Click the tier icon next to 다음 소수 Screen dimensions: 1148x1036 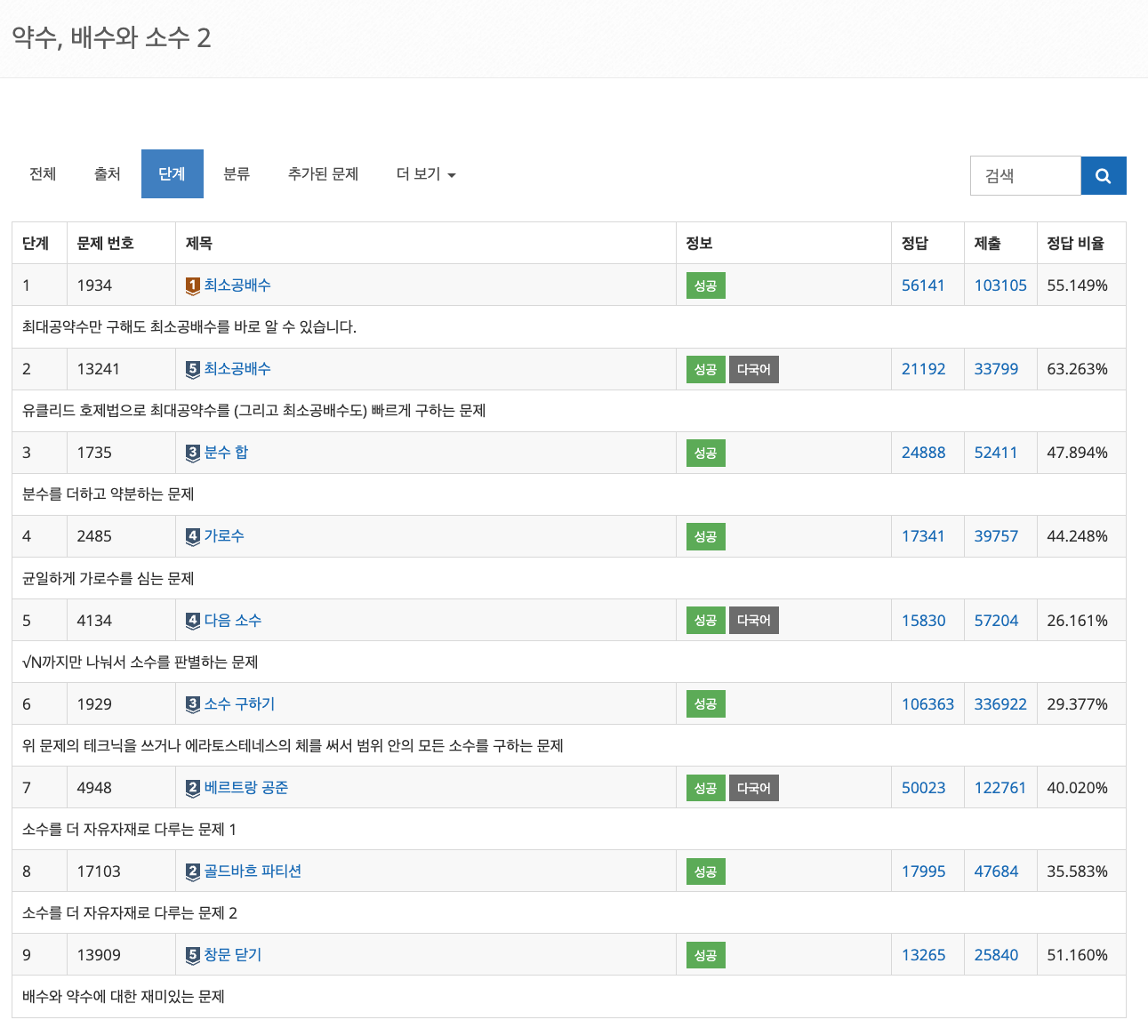(192, 620)
